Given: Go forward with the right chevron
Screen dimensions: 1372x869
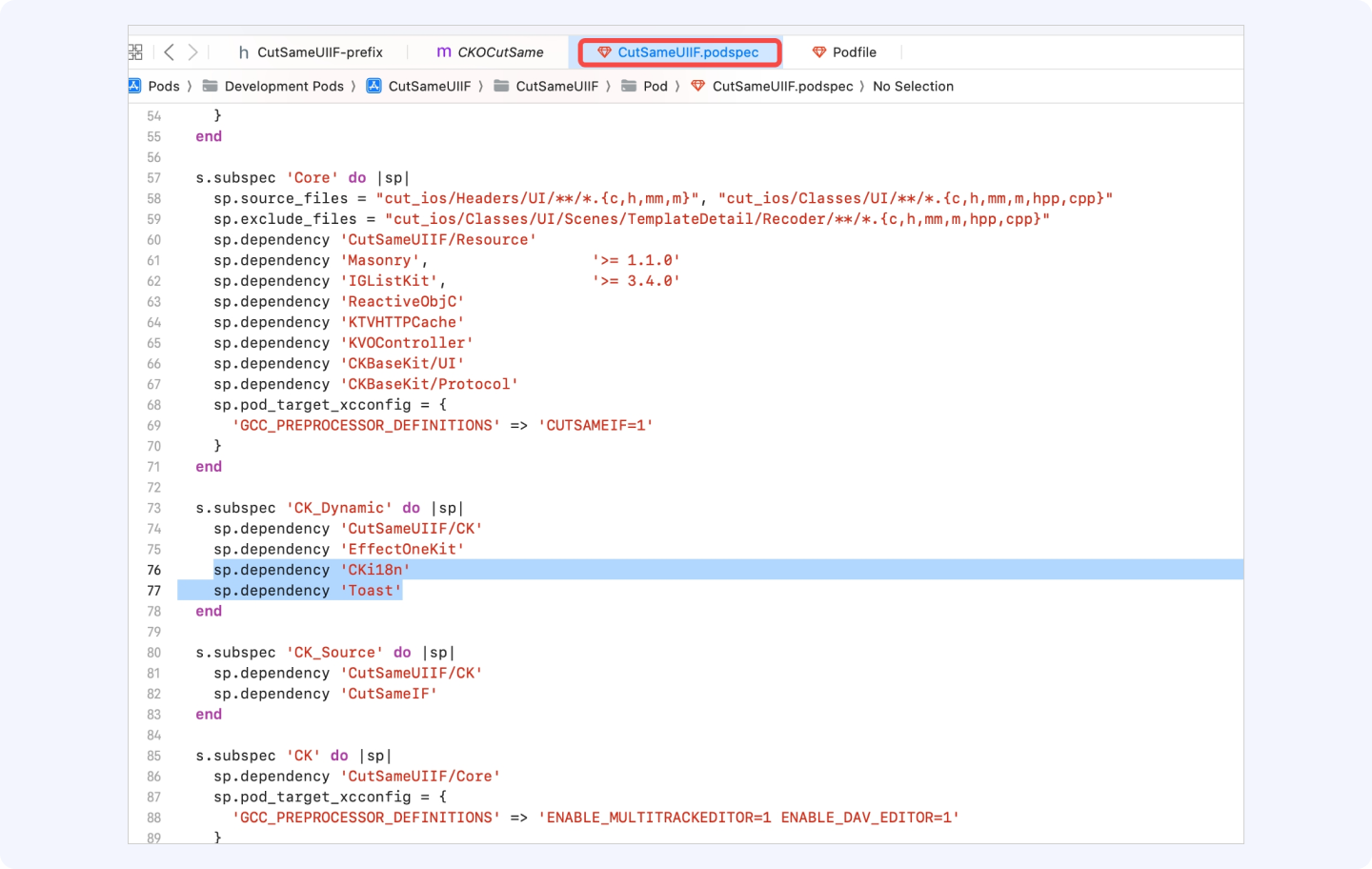Looking at the screenshot, I should click(193, 52).
